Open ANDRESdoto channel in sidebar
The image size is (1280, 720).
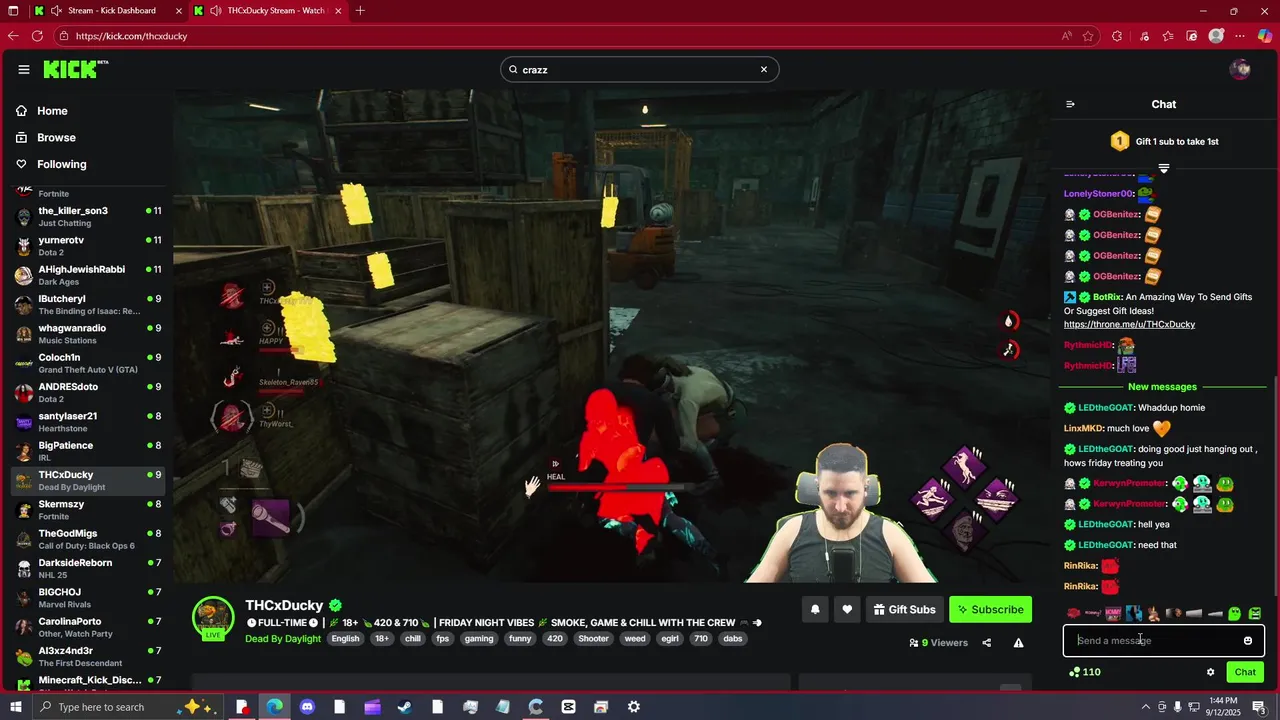(x=88, y=393)
